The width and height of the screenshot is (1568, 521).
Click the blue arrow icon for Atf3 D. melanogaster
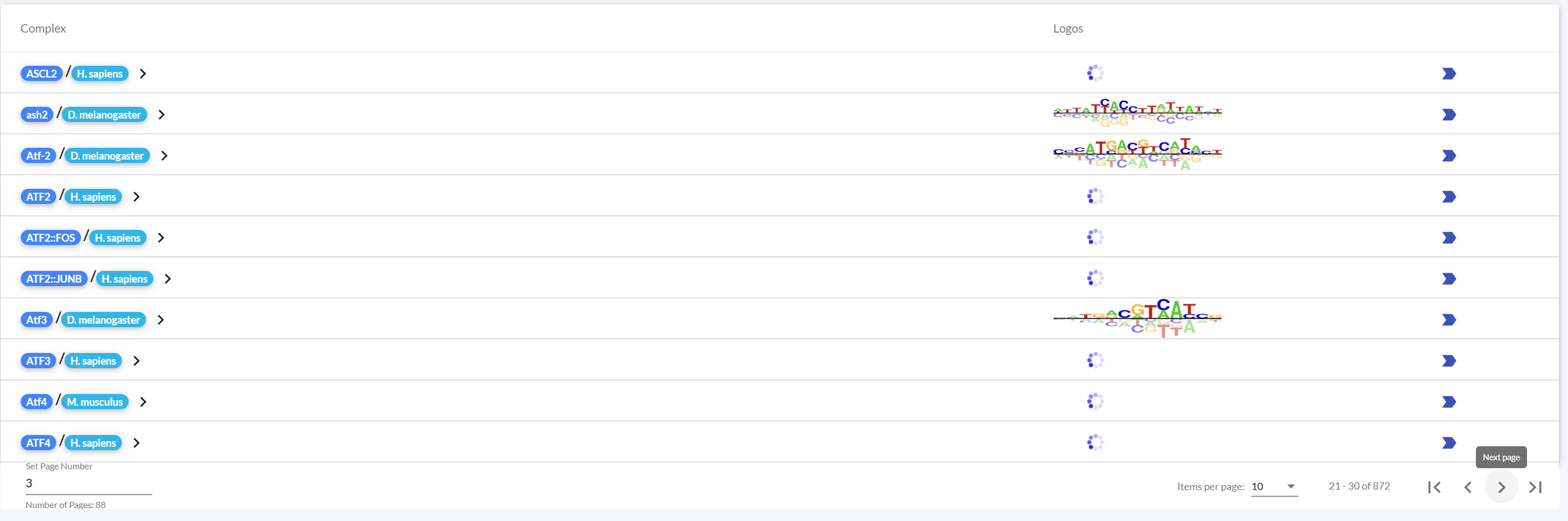point(1448,320)
